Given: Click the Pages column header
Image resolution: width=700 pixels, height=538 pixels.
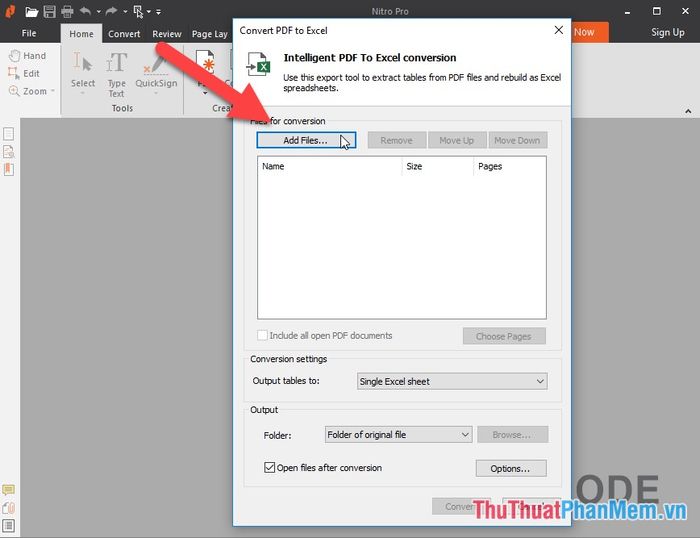Looking at the screenshot, I should coord(509,166).
